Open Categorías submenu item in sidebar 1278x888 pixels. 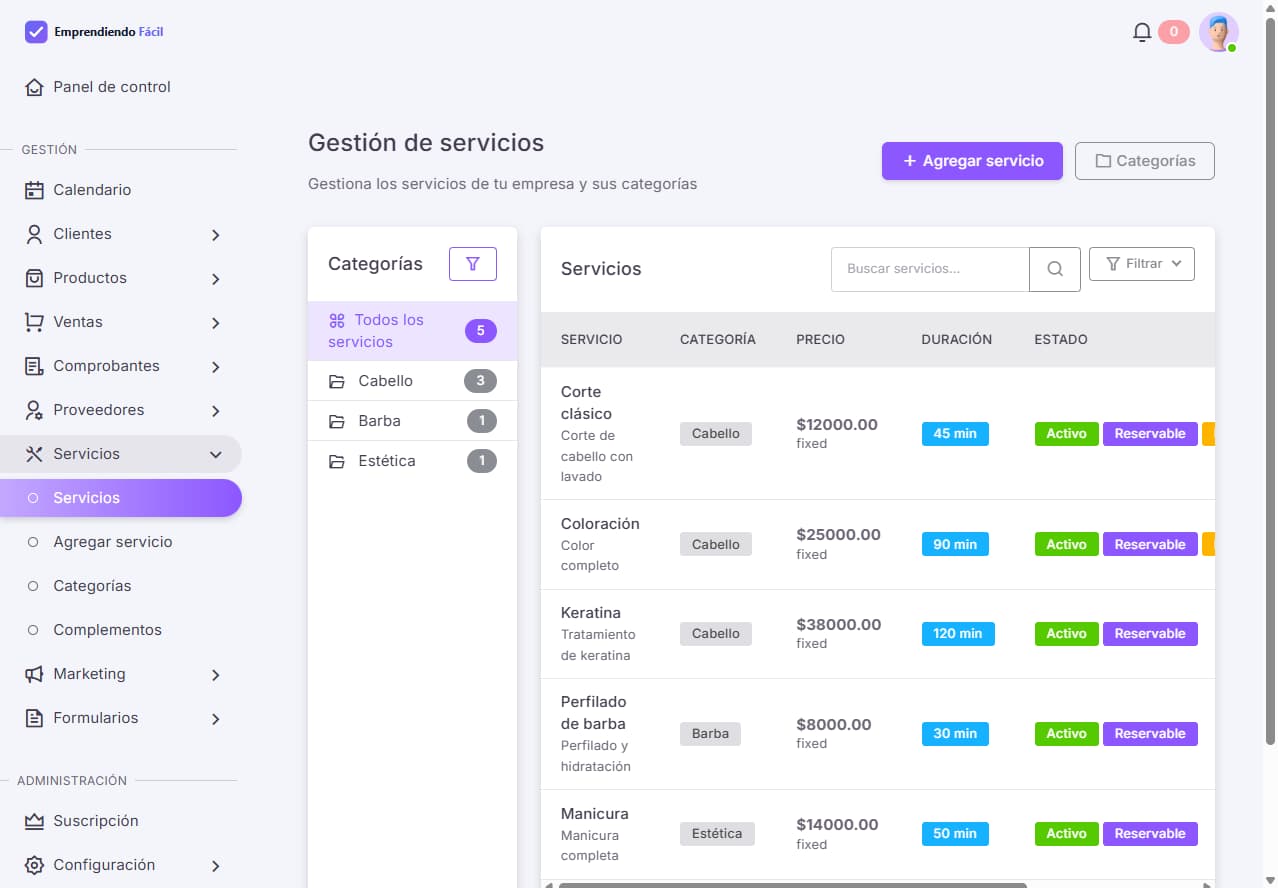(x=120, y=586)
